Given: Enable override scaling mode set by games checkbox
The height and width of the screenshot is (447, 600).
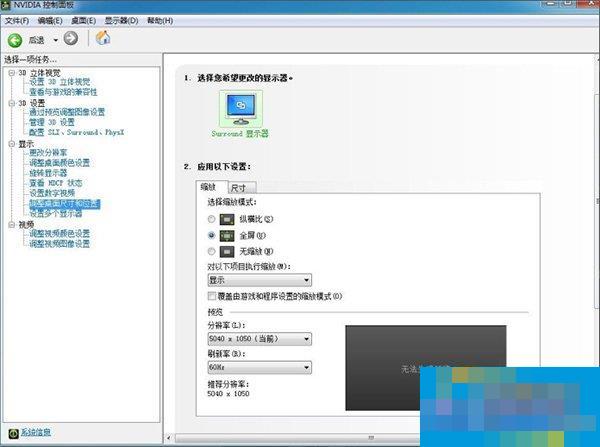Looking at the screenshot, I should (212, 296).
